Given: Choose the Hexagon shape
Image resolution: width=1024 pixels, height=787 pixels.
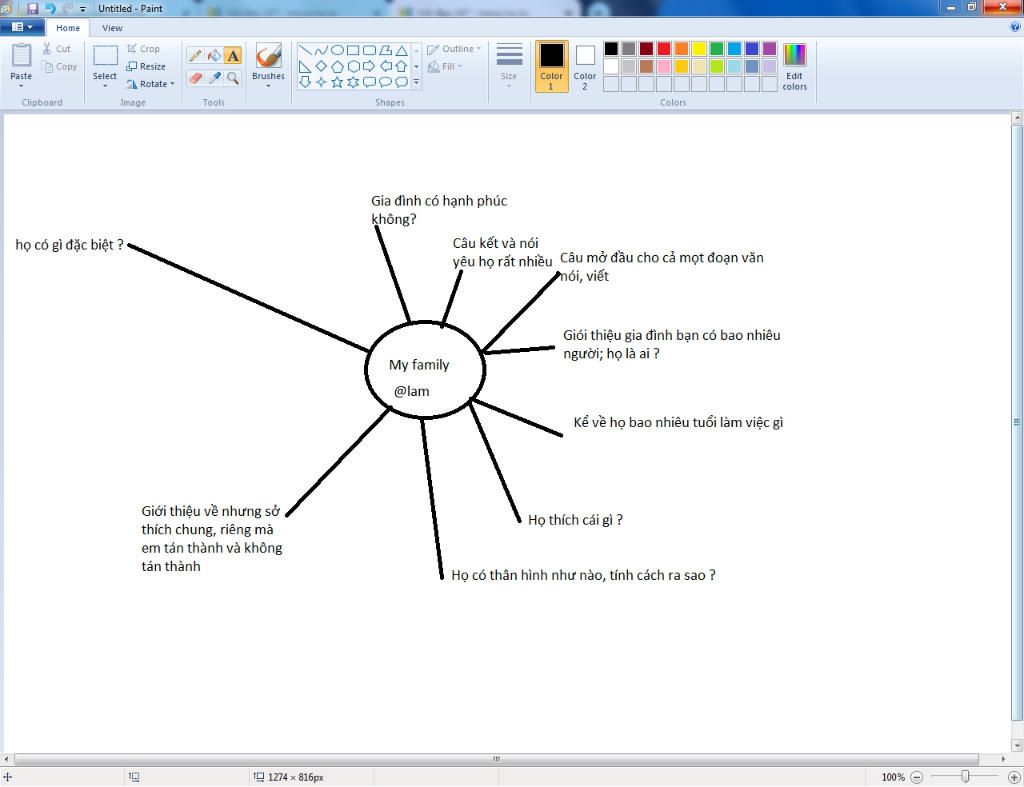Looking at the screenshot, I should point(353,66).
